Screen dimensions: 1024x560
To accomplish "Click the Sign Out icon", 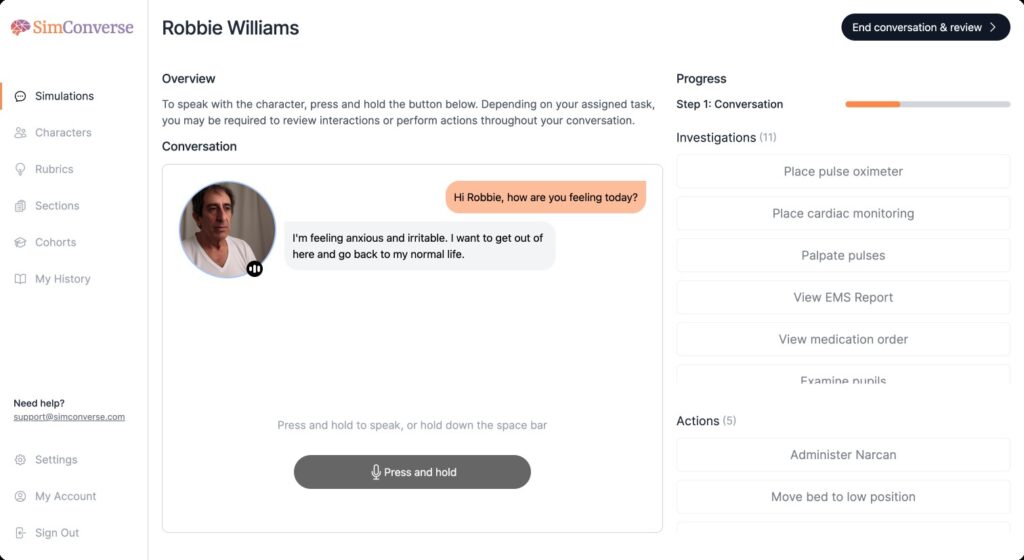I will [x=21, y=533].
